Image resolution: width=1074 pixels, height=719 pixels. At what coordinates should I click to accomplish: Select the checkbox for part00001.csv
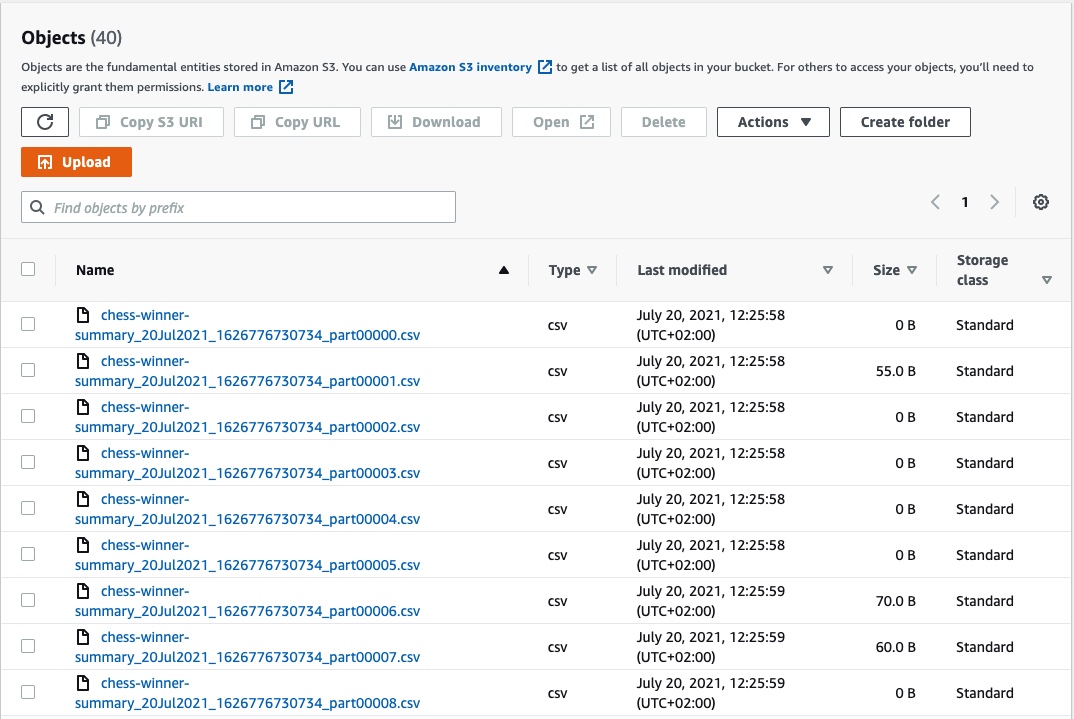tap(28, 370)
